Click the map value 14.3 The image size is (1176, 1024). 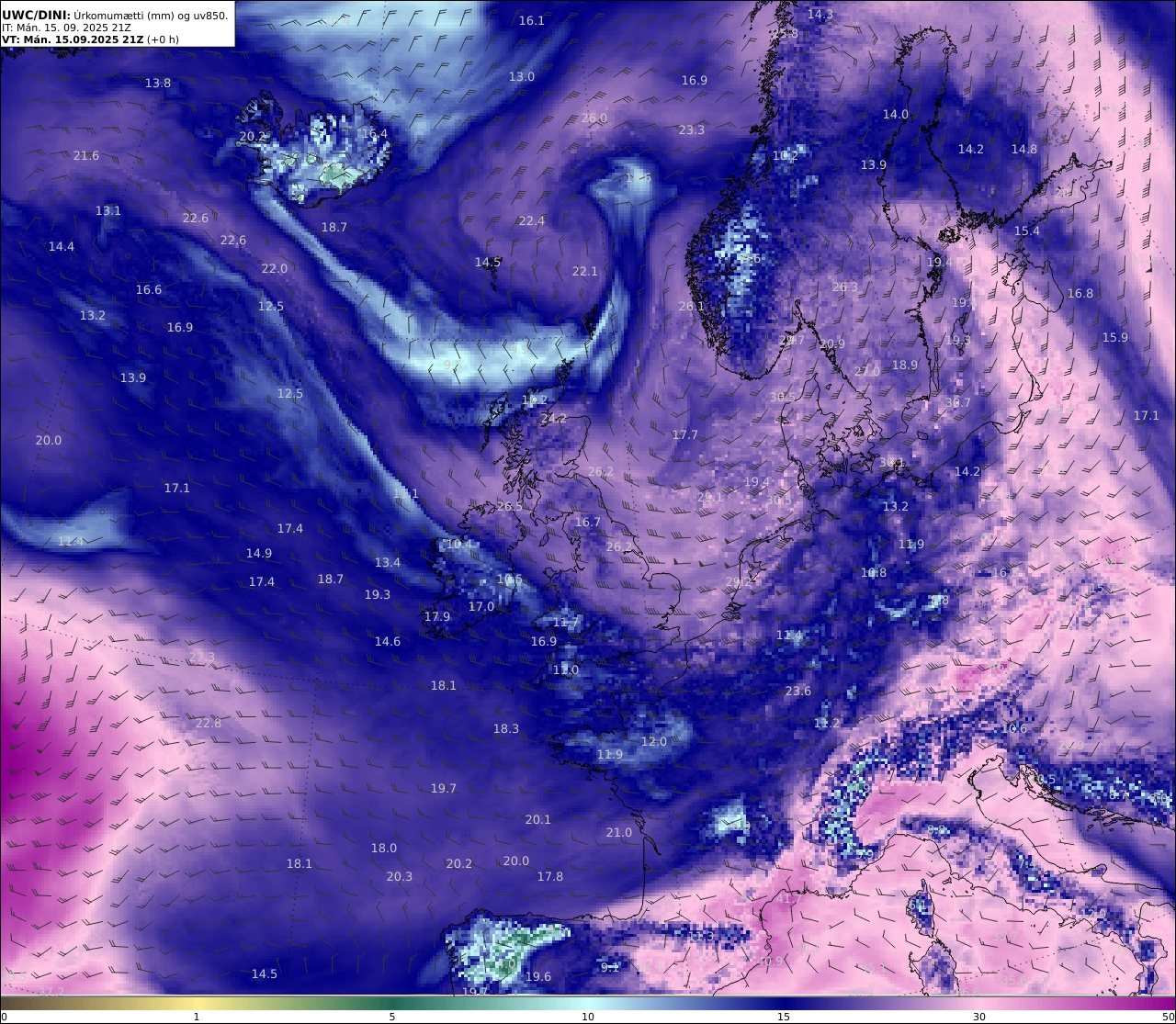820,14
